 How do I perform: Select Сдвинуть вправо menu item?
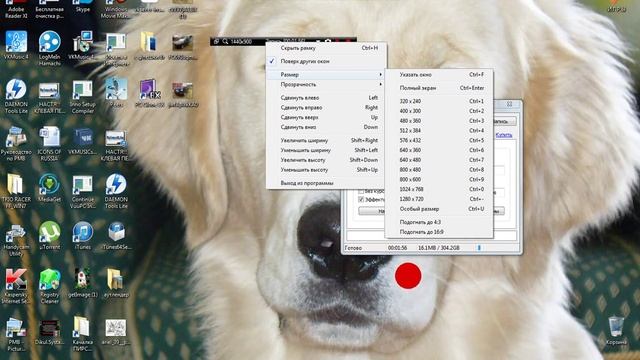click(325, 107)
